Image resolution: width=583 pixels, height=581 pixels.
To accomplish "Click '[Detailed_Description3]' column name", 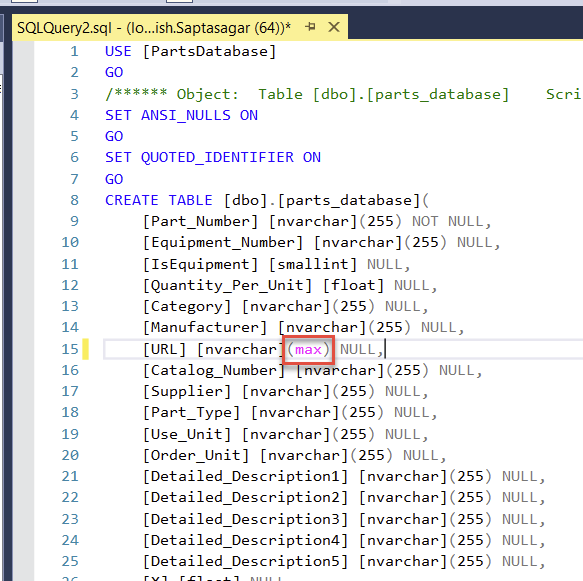I will (245, 519).
